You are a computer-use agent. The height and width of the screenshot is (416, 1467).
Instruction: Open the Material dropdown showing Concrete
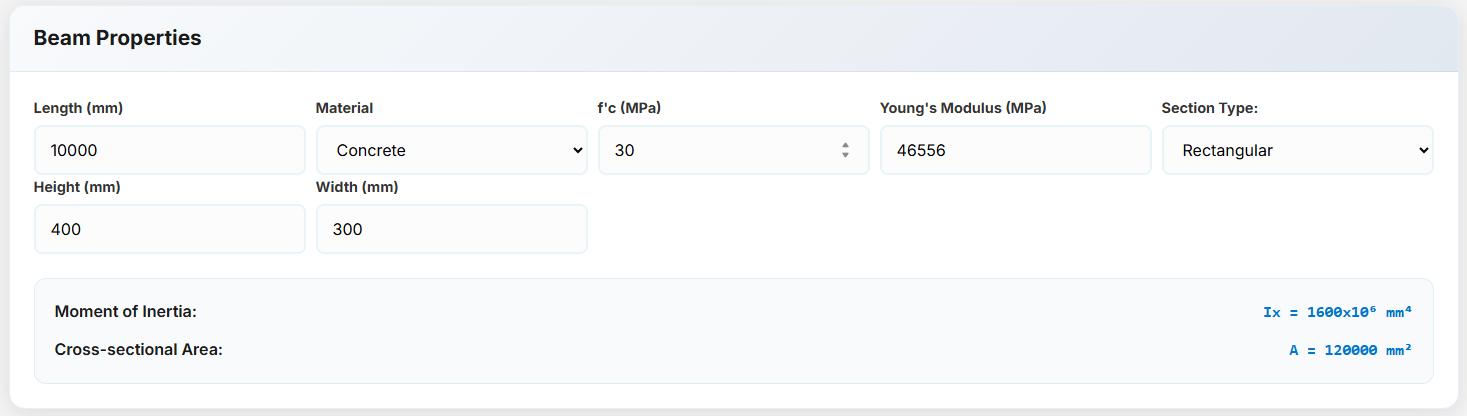(451, 150)
